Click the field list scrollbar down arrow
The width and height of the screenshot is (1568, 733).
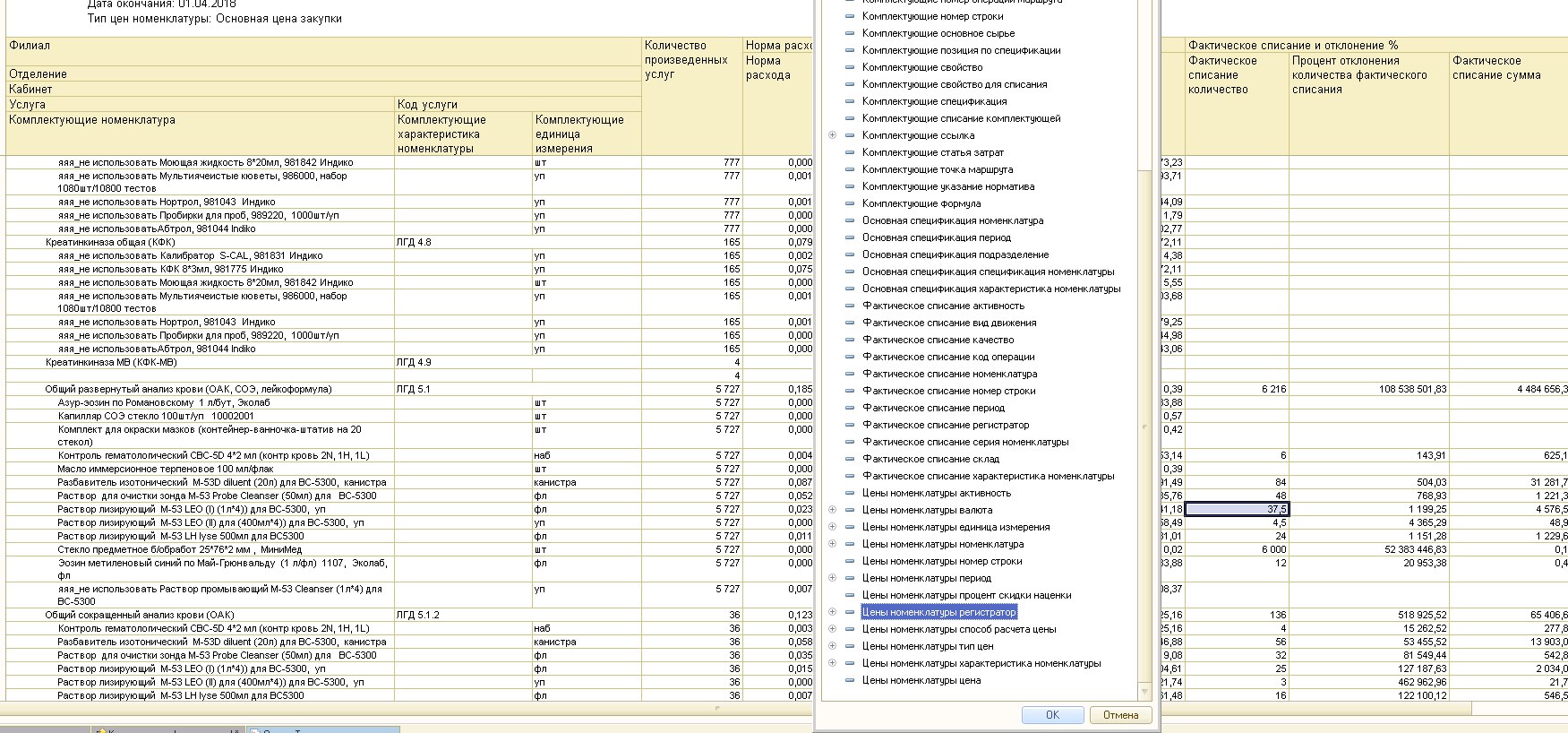(1144, 691)
